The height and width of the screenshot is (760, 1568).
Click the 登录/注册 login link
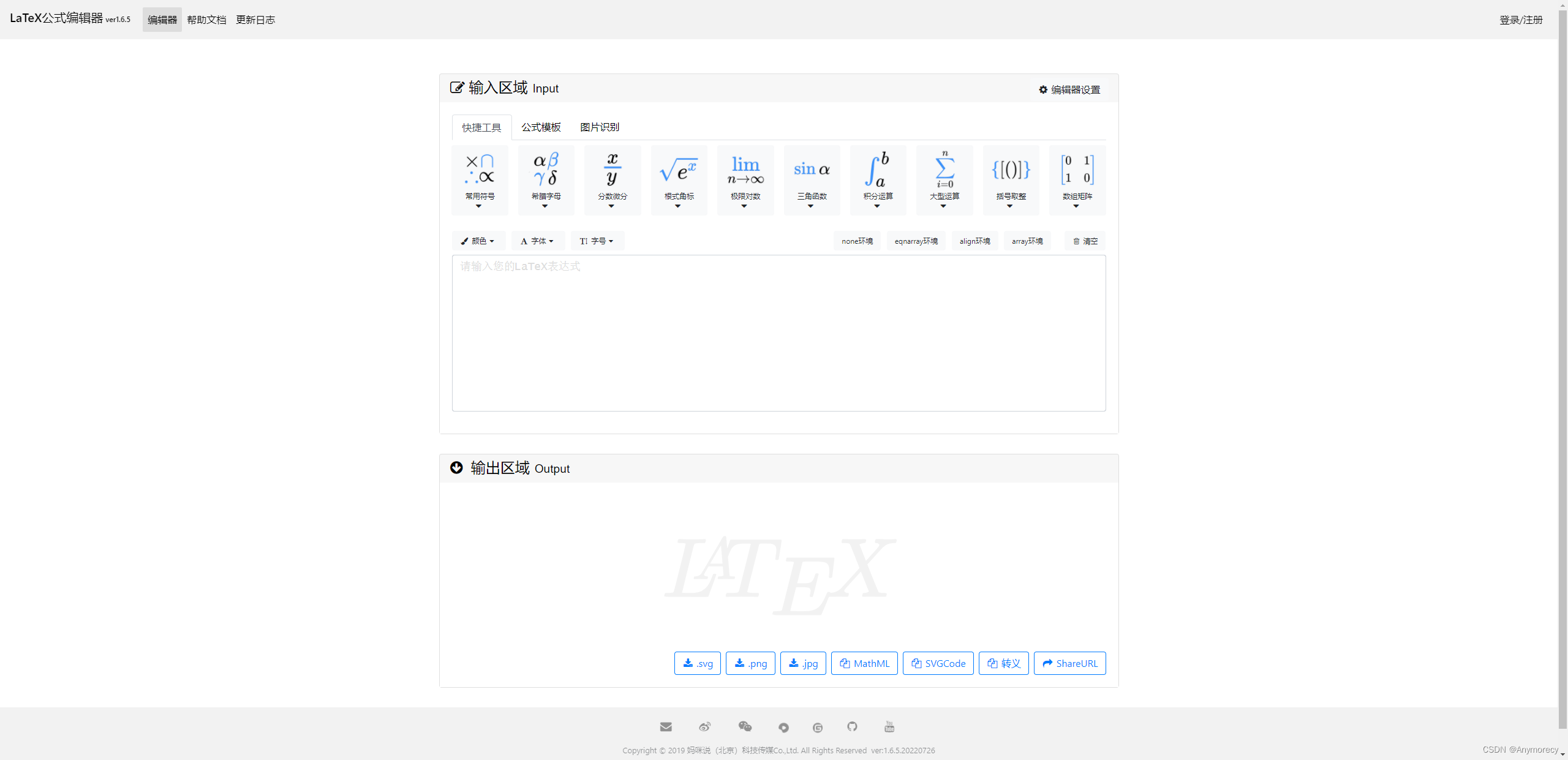tap(1521, 20)
